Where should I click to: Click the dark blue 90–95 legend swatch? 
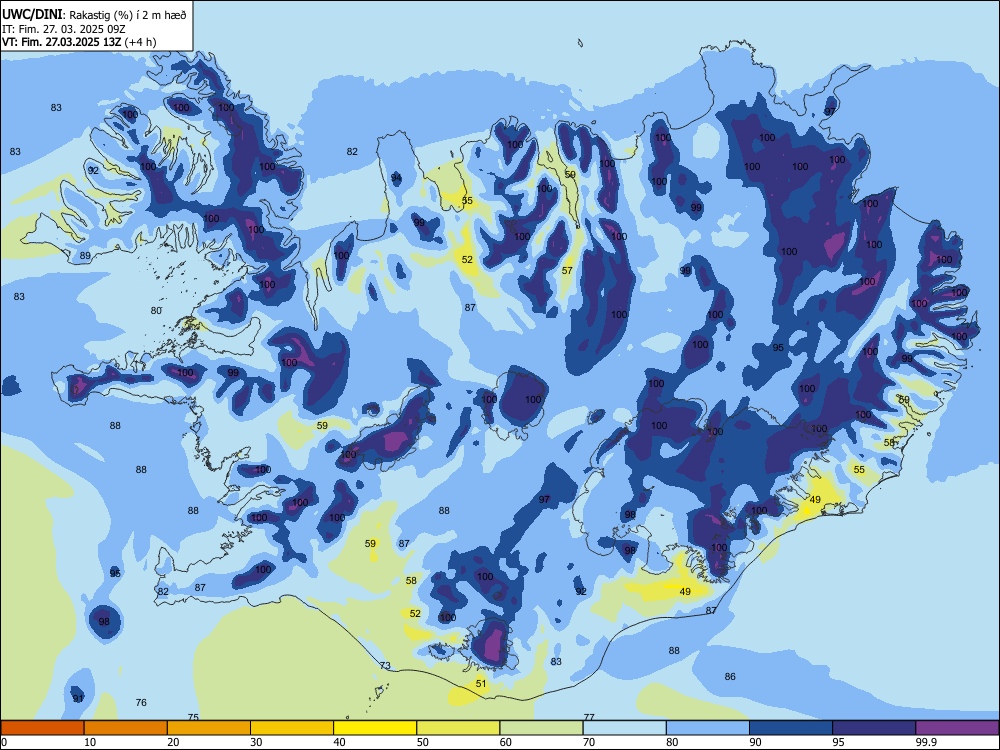(791, 728)
